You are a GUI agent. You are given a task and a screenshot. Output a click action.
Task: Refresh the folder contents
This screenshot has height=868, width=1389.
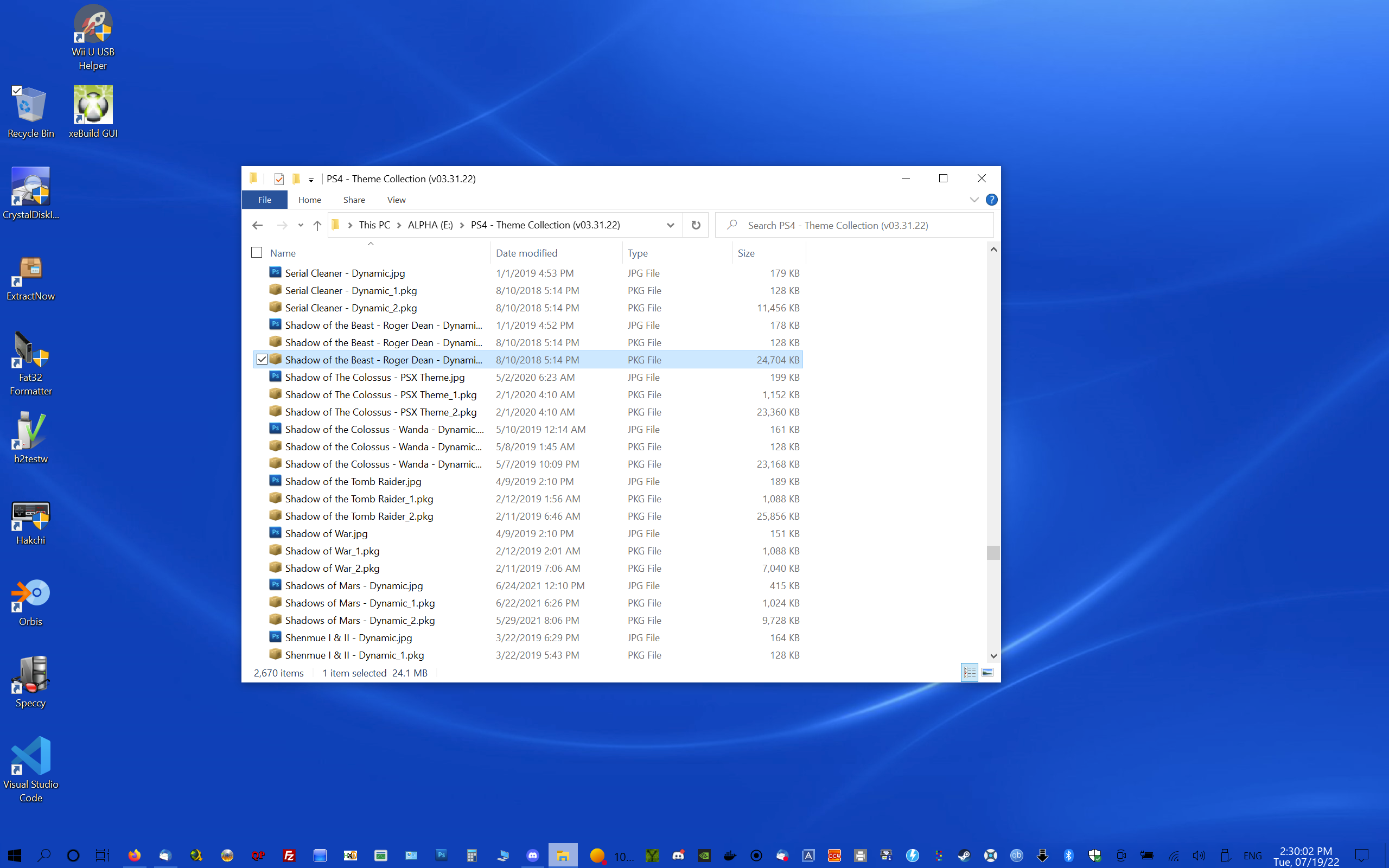(x=696, y=225)
